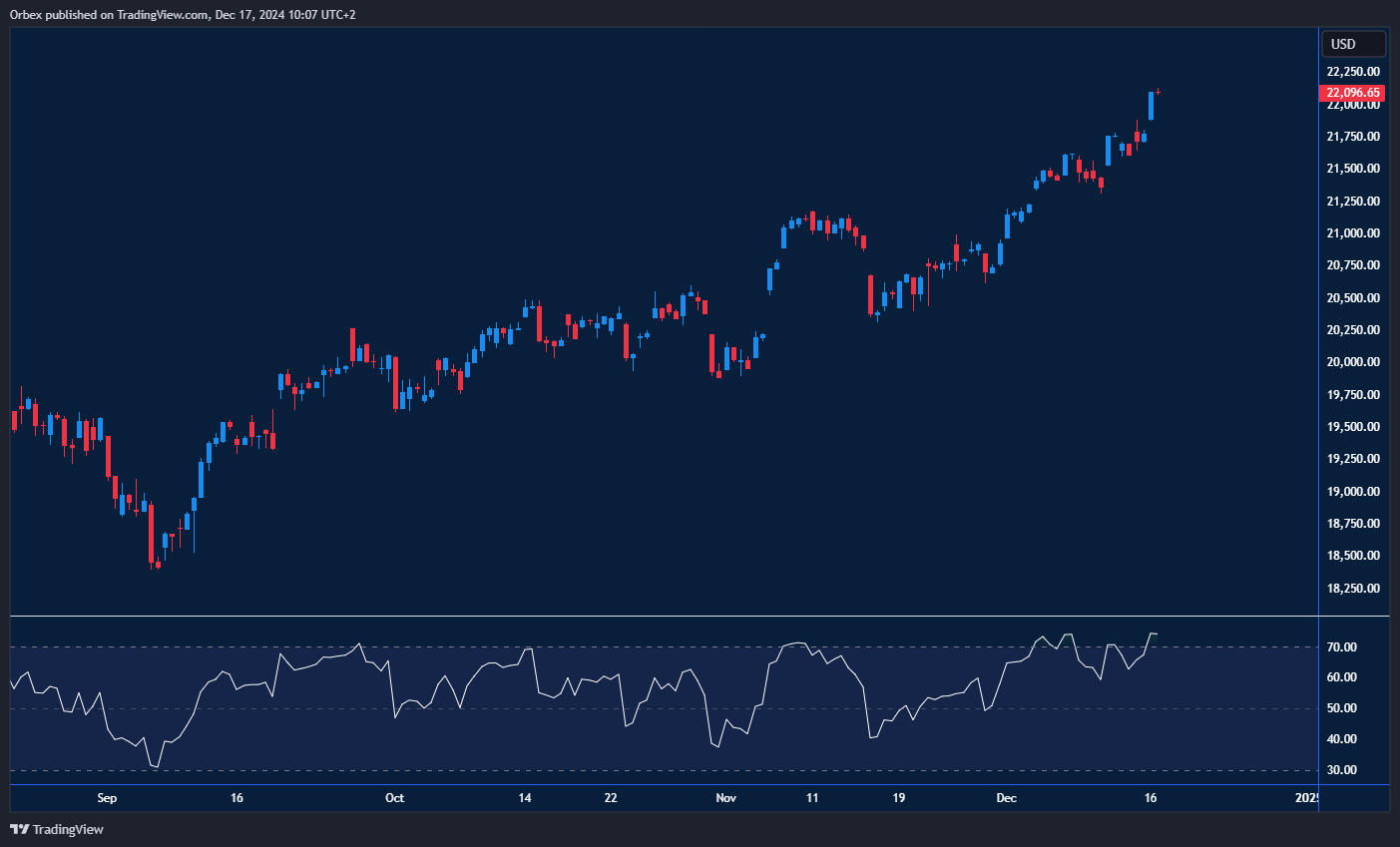The image size is (1400, 847).
Task: Click the 22,250.00 price axis label
Action: coord(1353,72)
